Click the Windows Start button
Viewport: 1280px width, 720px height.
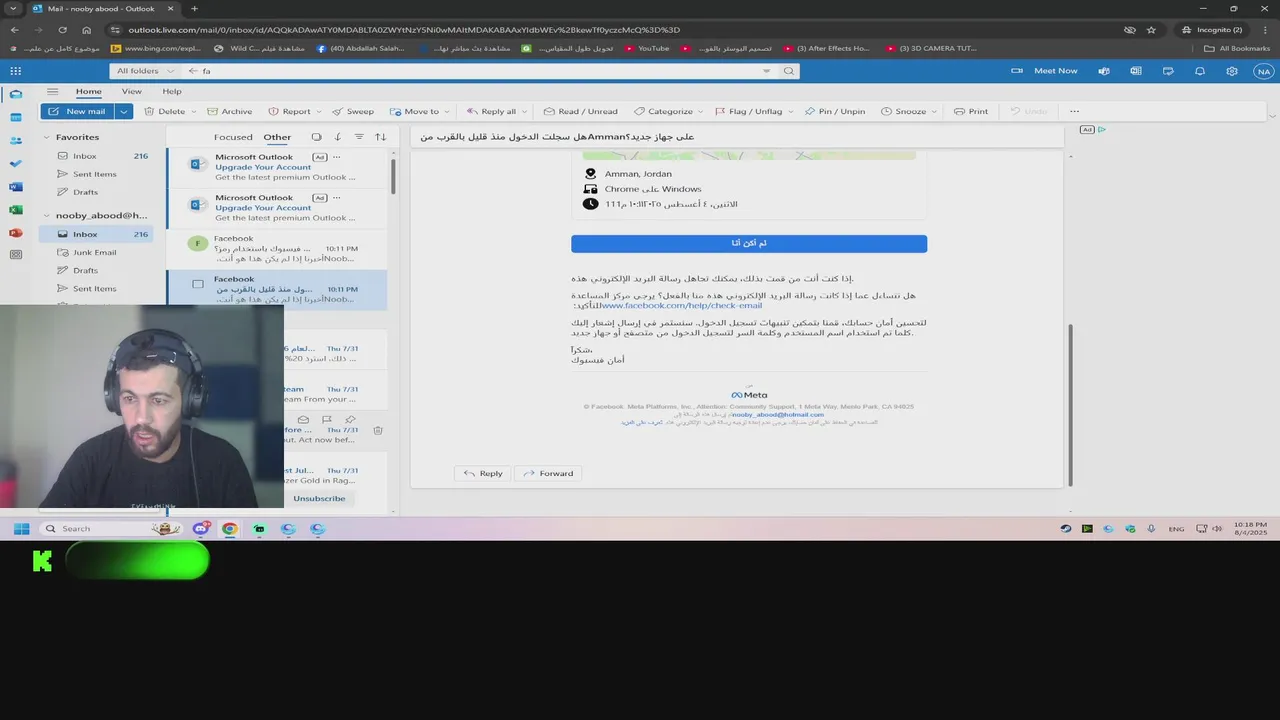pos(22,529)
